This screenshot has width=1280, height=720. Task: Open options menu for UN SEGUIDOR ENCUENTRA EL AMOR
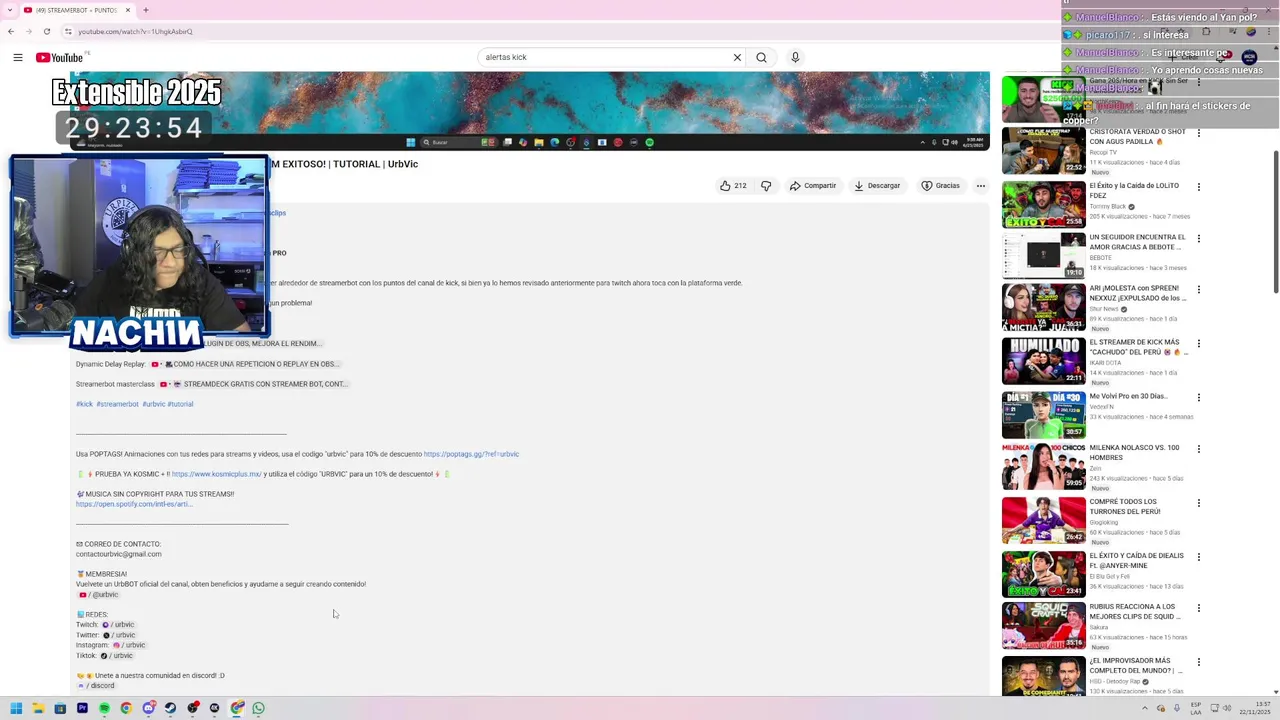pos(1199,239)
